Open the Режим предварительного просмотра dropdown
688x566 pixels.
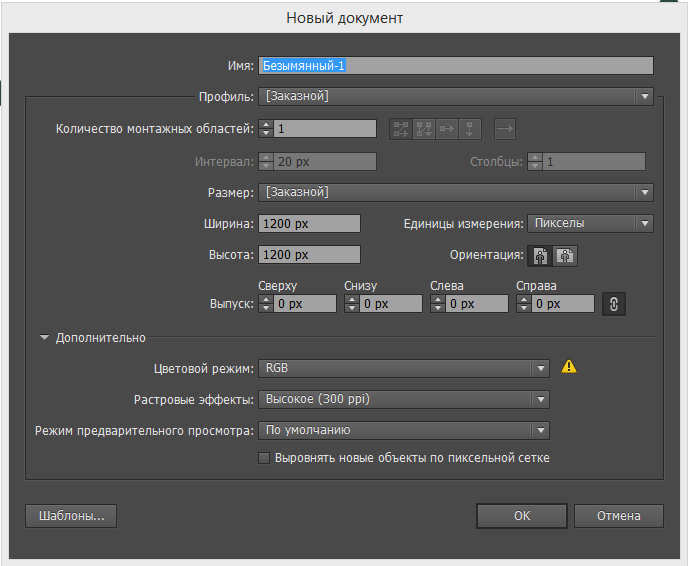coord(404,430)
